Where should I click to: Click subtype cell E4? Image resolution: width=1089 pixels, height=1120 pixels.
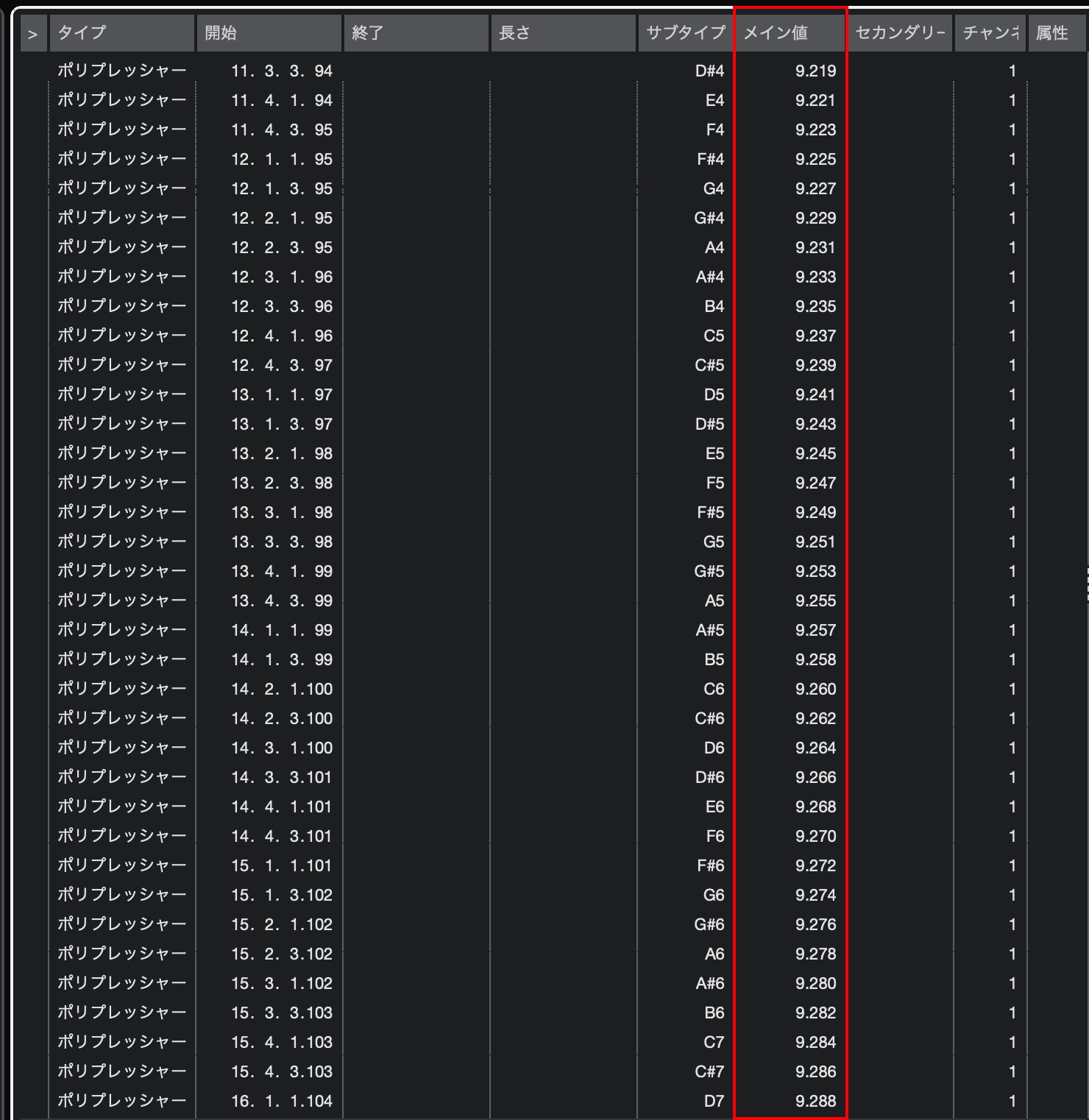[x=714, y=100]
